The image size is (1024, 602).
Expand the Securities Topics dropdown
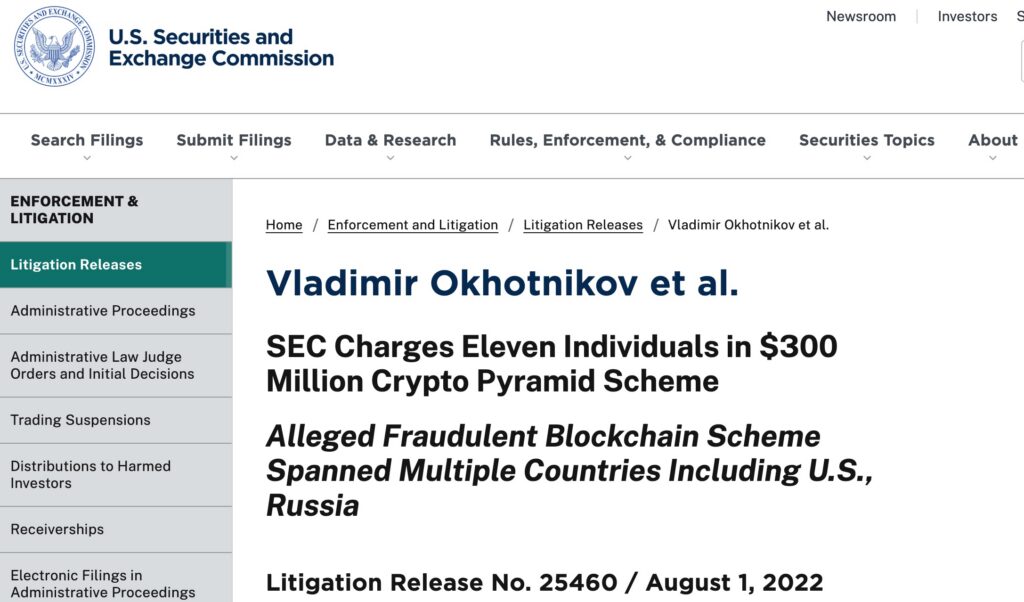866,158
